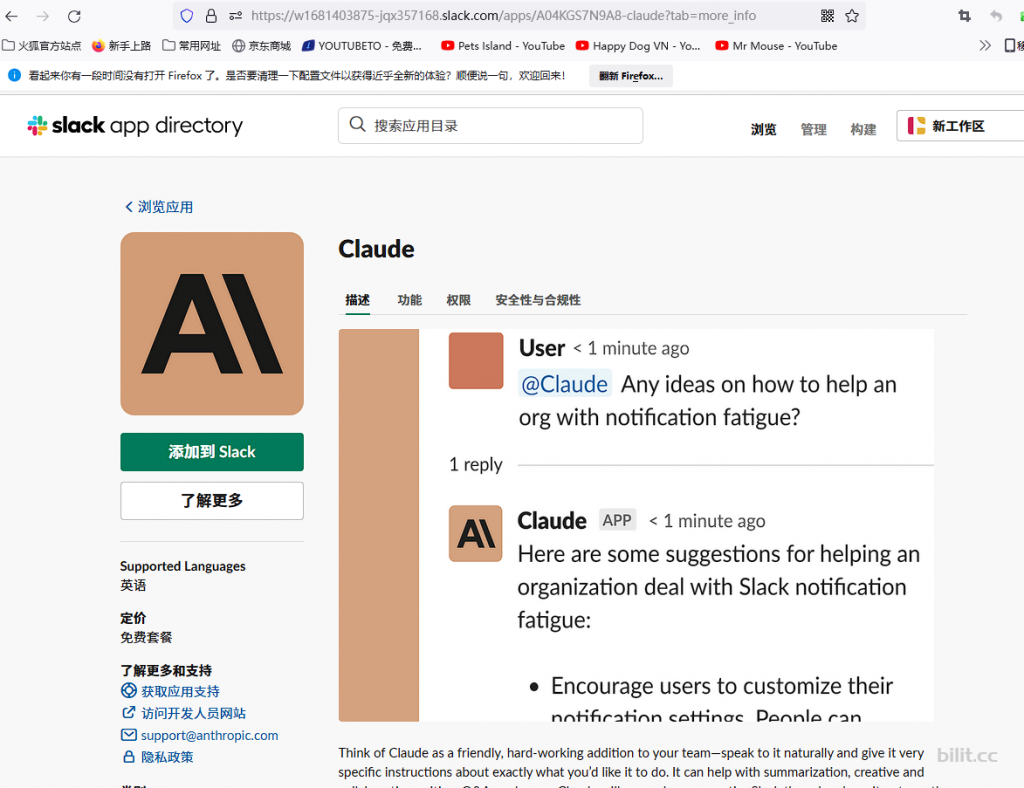
Task: Open the 京东商城 bookmark
Action: click(261, 46)
